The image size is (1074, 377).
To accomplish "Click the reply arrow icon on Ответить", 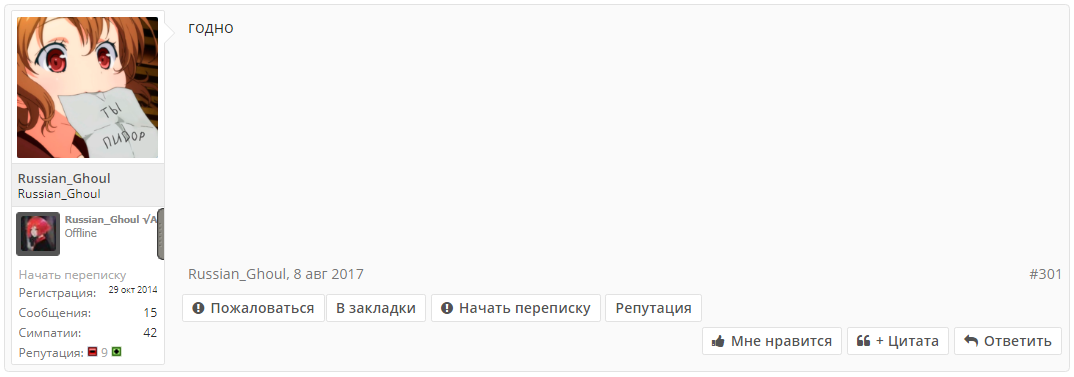I will coord(971,341).
